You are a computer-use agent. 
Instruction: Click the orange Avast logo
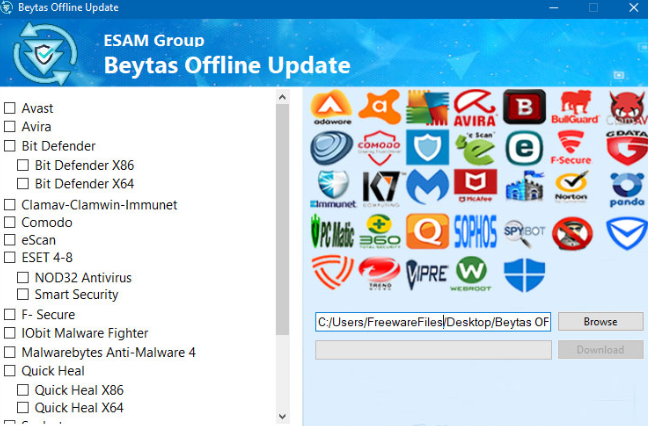point(380,107)
